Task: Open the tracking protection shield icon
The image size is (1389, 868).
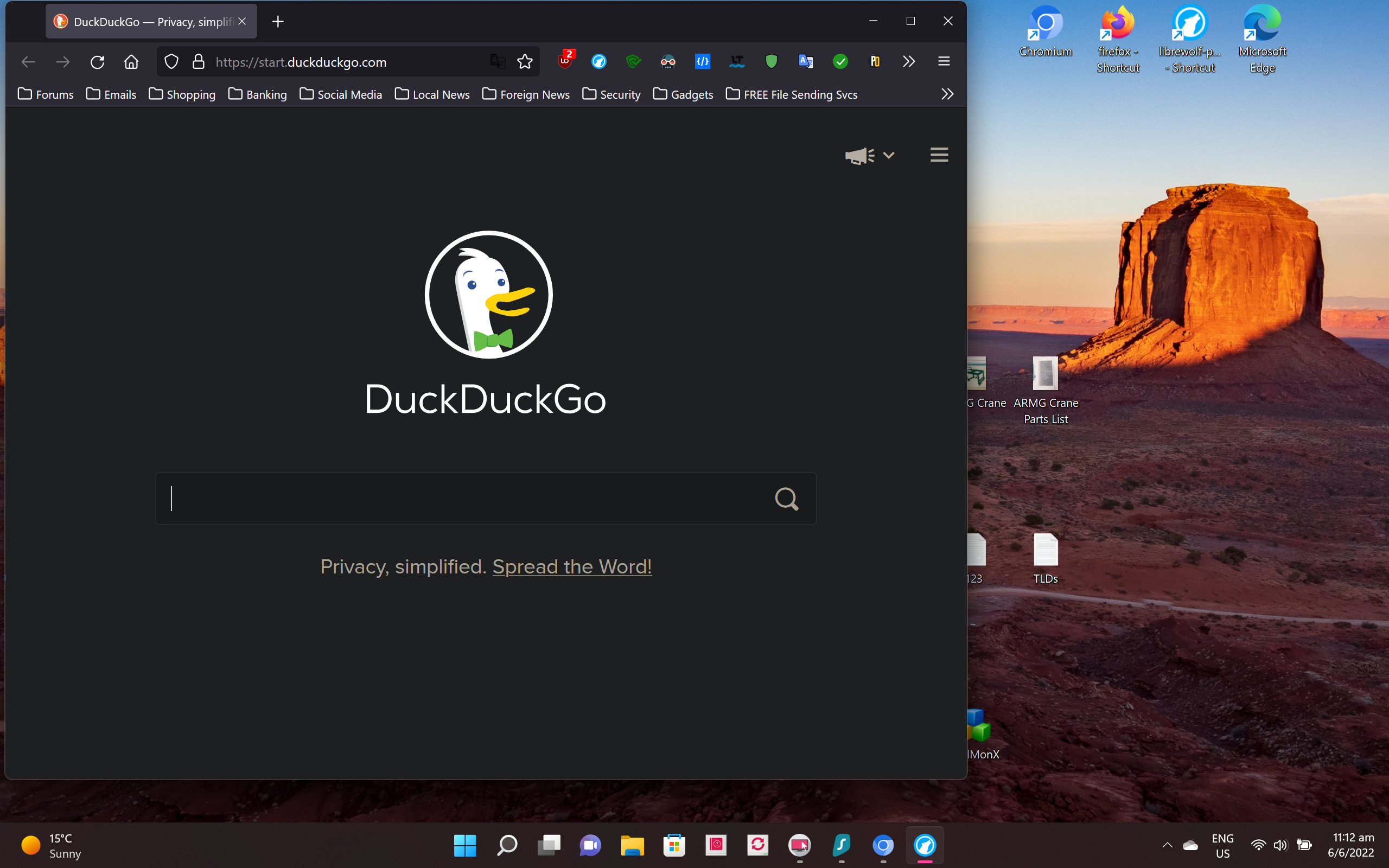Action: point(171,61)
